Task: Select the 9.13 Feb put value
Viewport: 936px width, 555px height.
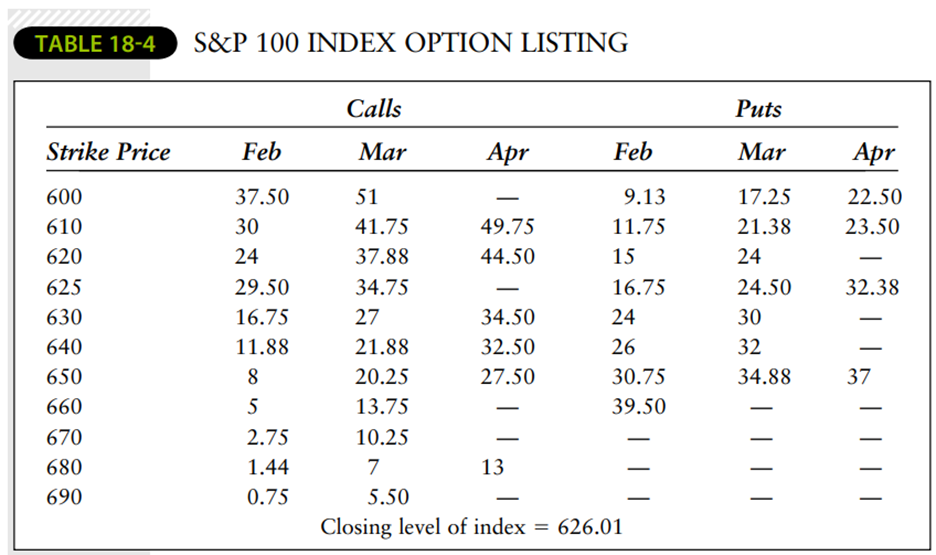Action: (644, 197)
